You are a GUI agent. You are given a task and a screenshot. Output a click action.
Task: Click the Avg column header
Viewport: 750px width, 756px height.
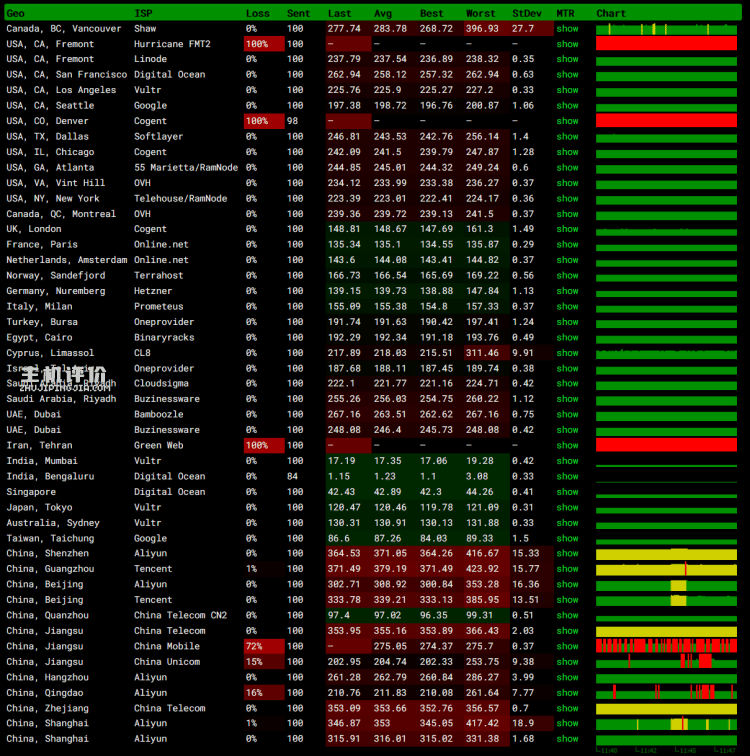pyautogui.click(x=383, y=14)
